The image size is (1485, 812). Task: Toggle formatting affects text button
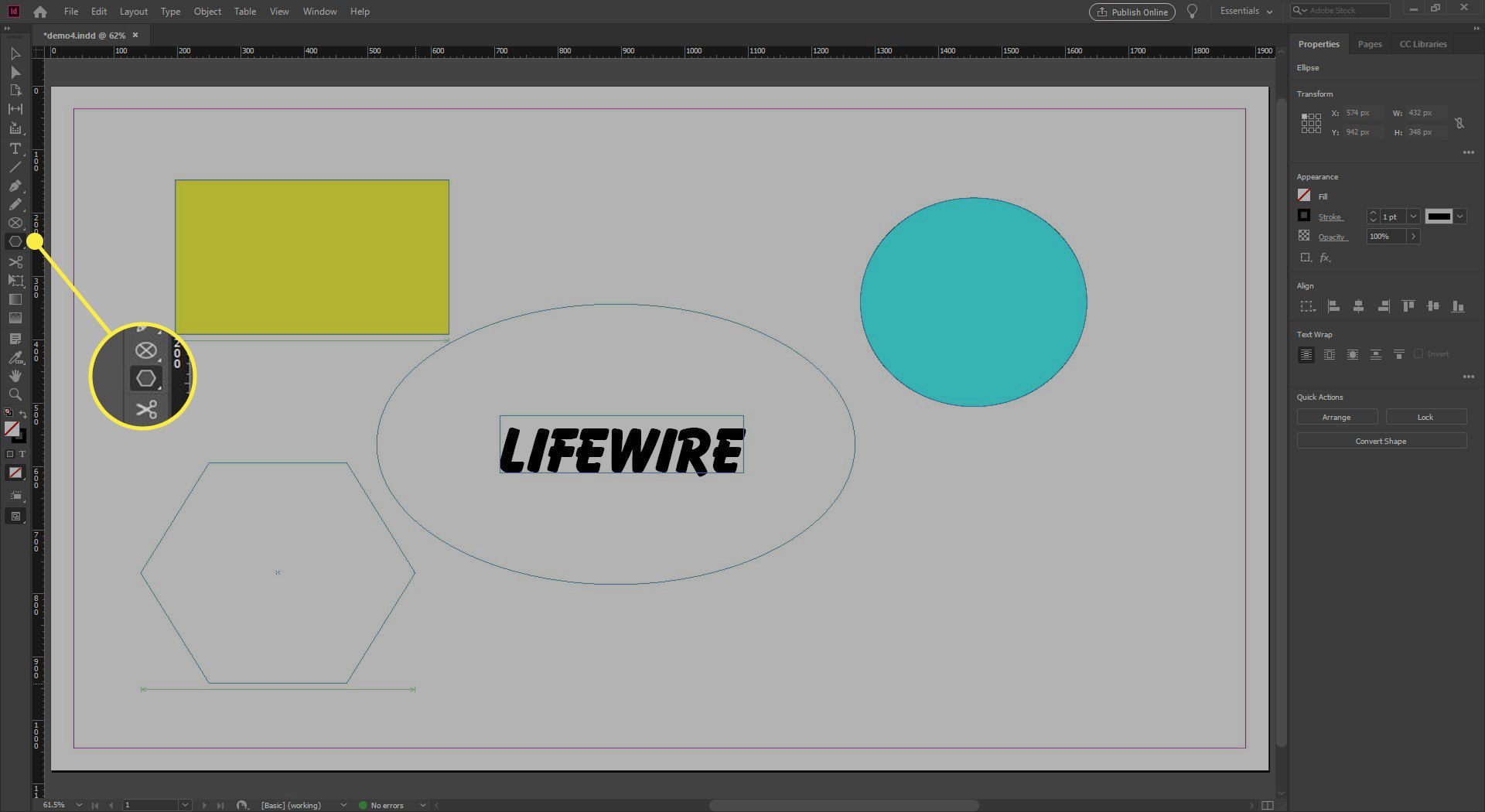pos(22,454)
